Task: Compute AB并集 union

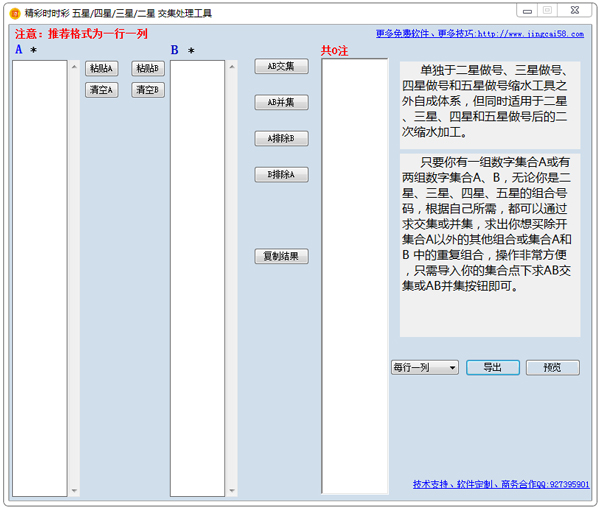Action: [281, 102]
